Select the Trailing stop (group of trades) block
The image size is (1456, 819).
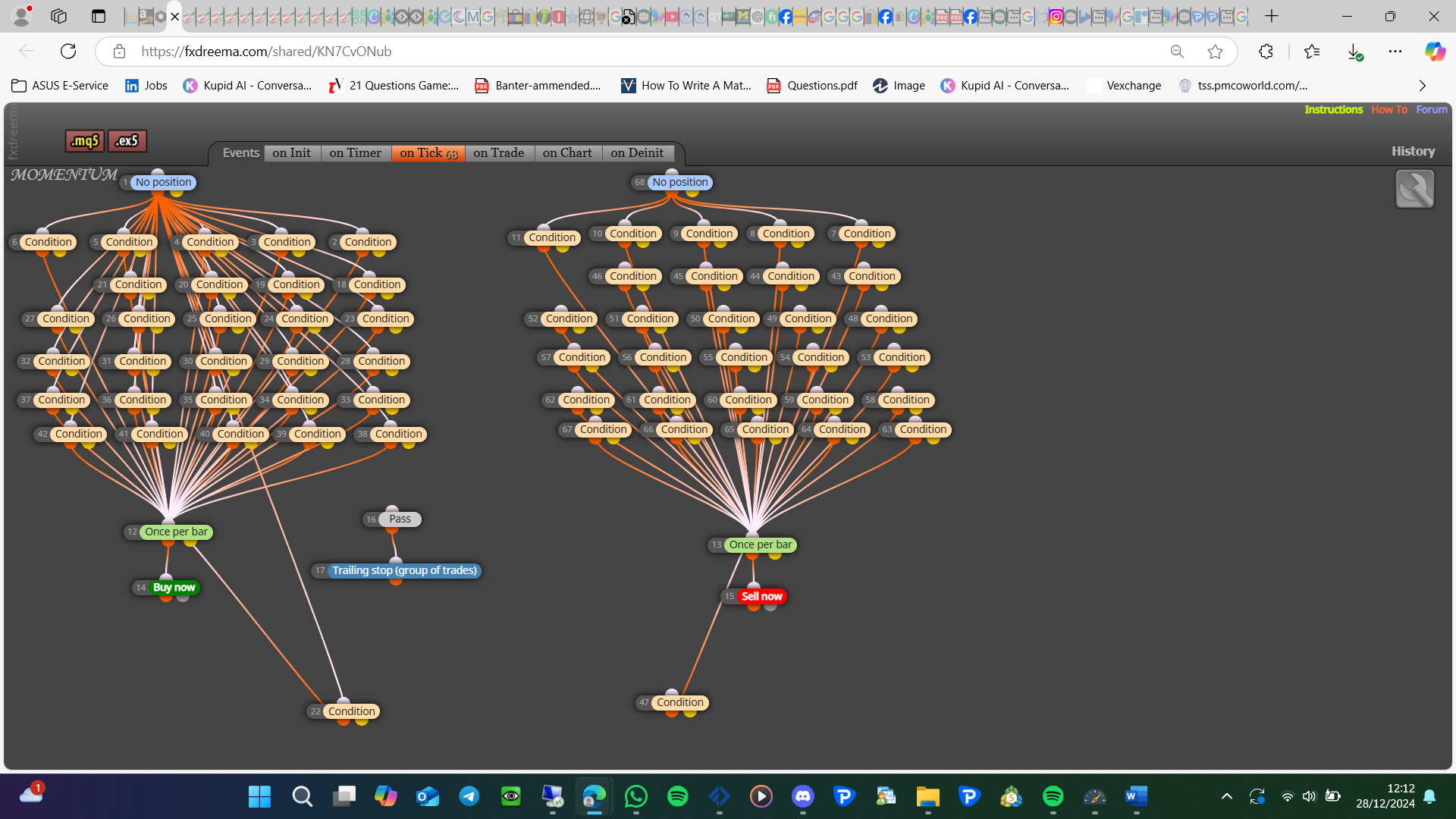(404, 571)
